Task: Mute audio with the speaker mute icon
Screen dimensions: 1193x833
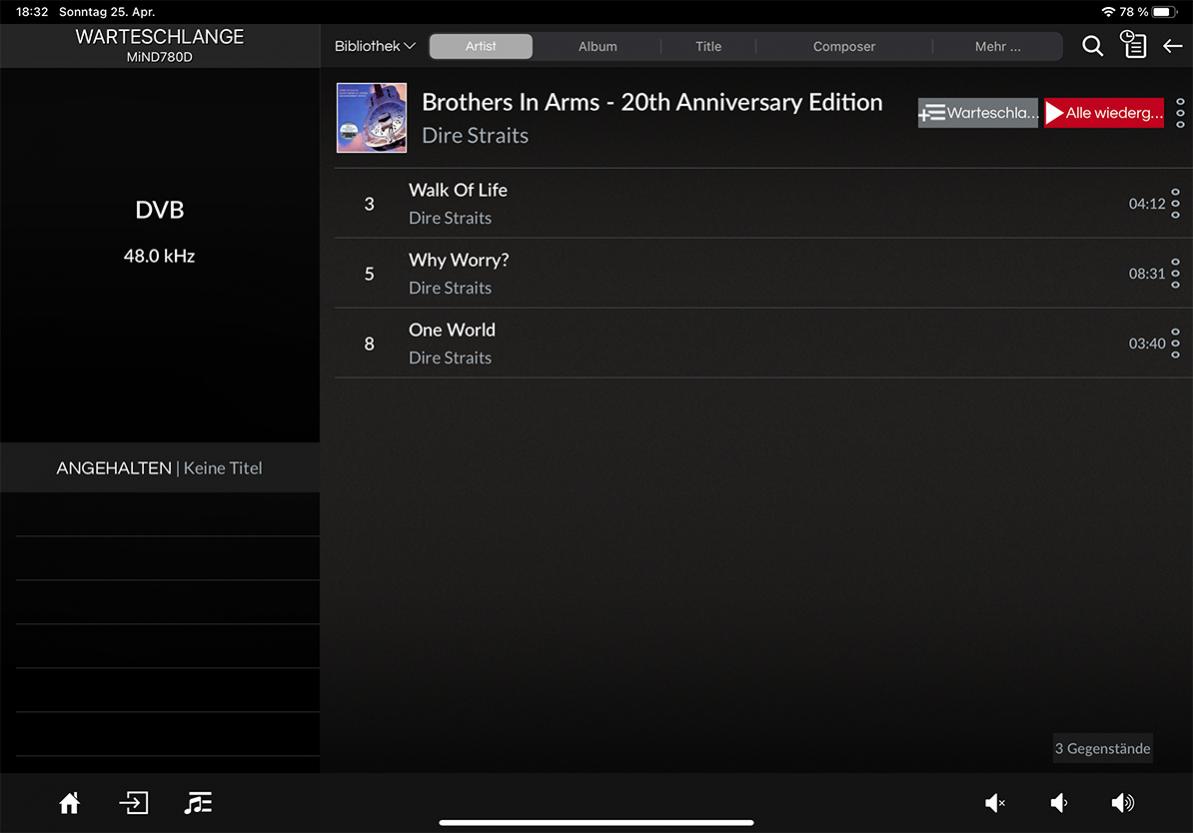Action: [x=995, y=803]
